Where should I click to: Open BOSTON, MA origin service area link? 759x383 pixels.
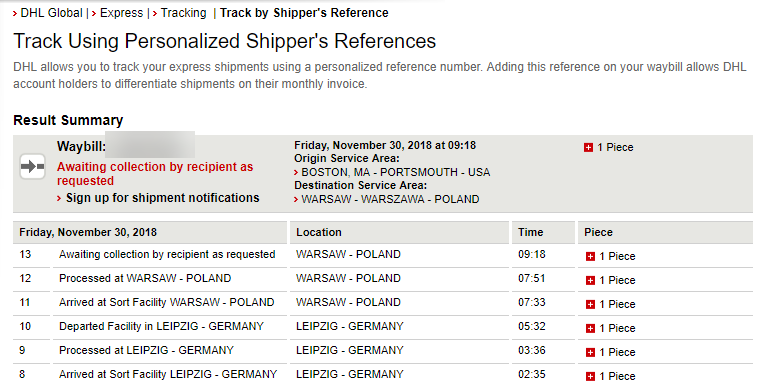click(x=395, y=172)
